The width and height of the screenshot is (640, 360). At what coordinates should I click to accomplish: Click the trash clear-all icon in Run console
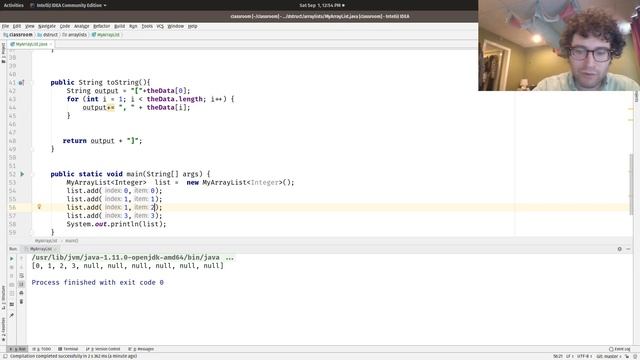click(22, 302)
